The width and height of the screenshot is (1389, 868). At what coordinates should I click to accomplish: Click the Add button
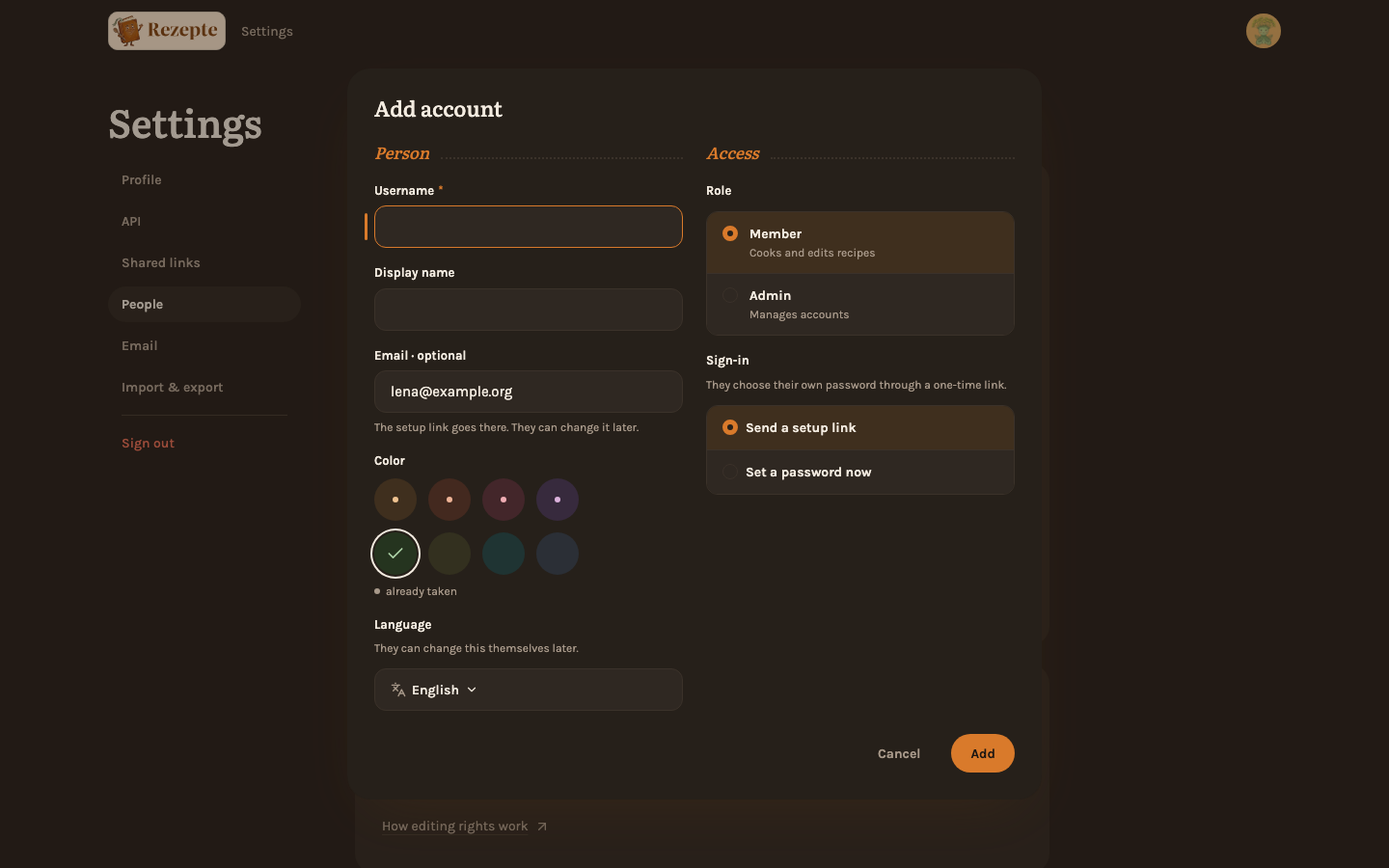983,753
